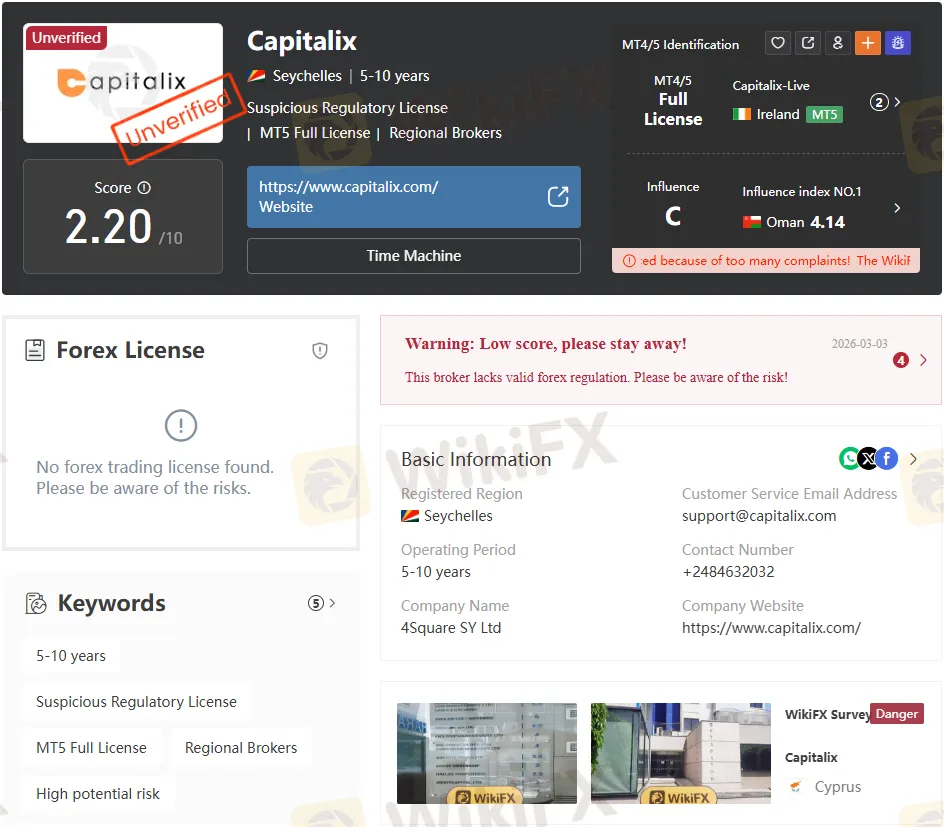Click the X (Twitter) social icon

coord(868,459)
